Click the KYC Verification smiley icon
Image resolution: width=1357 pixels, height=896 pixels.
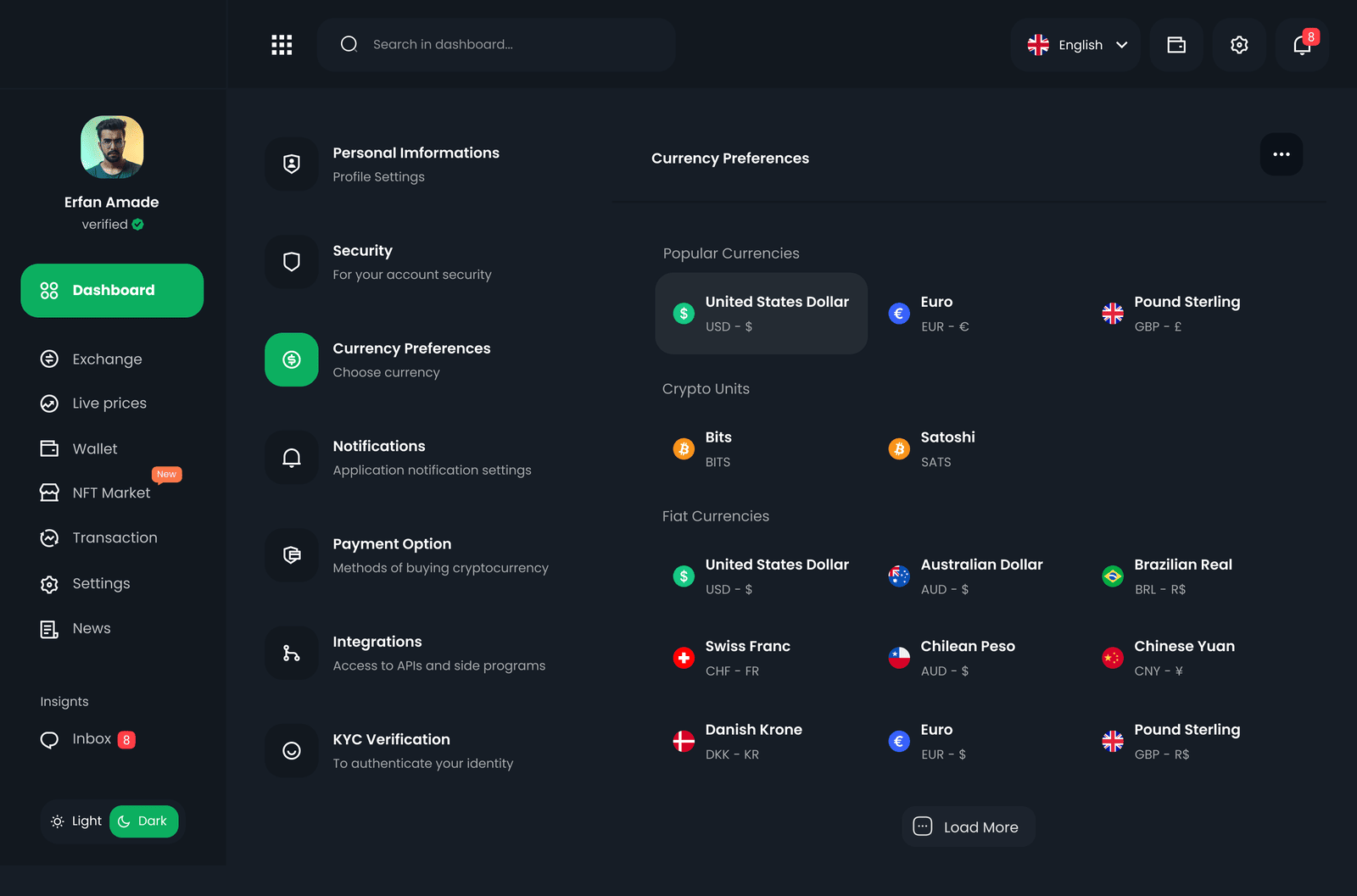click(x=292, y=750)
